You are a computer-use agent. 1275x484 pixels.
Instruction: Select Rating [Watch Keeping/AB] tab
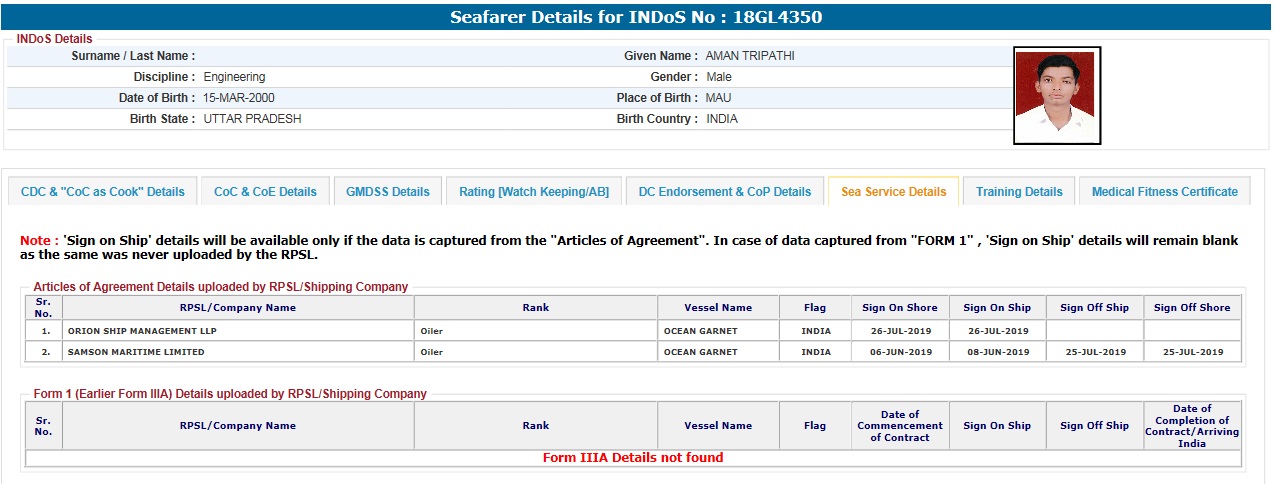point(534,192)
